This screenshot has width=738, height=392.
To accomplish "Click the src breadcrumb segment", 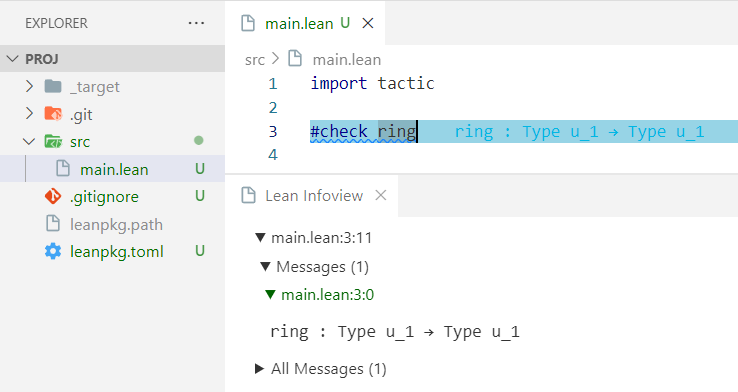I will coord(255,60).
